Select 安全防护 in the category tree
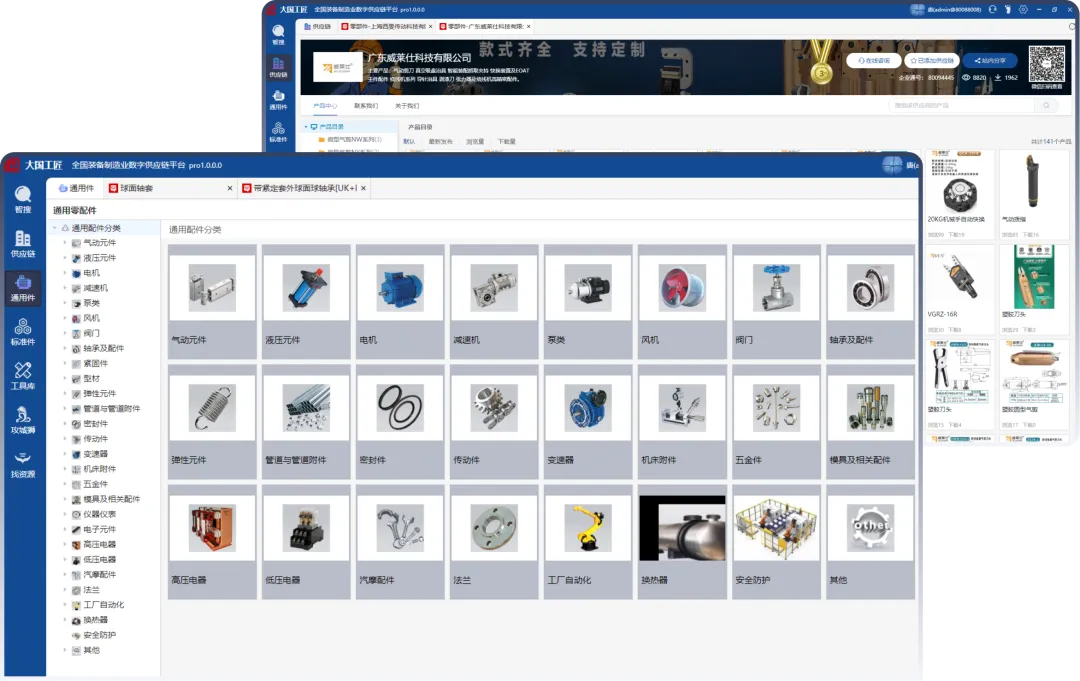 coord(99,635)
